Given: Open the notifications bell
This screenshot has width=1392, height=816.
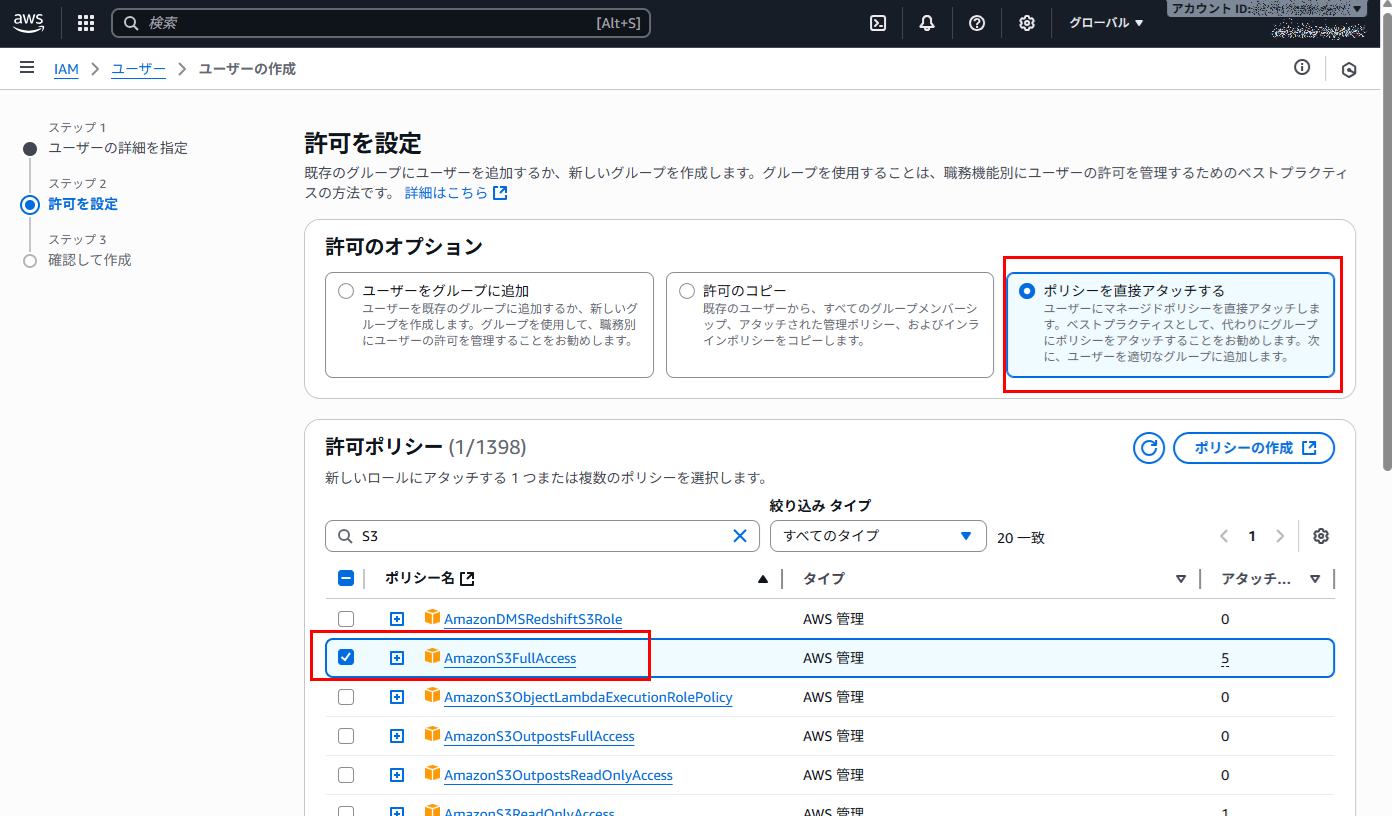Looking at the screenshot, I should click(x=927, y=23).
